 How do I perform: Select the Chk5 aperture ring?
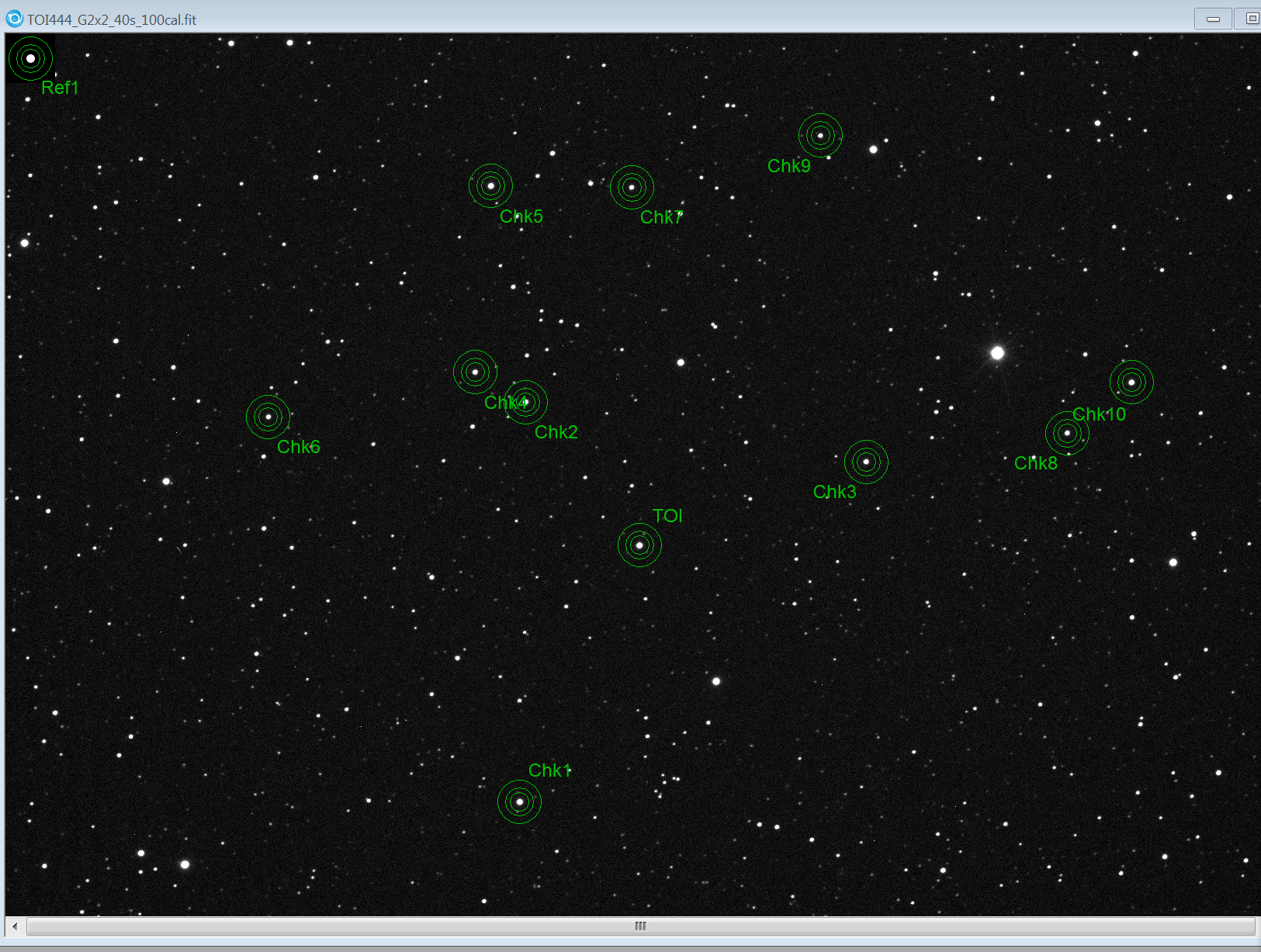point(490,186)
